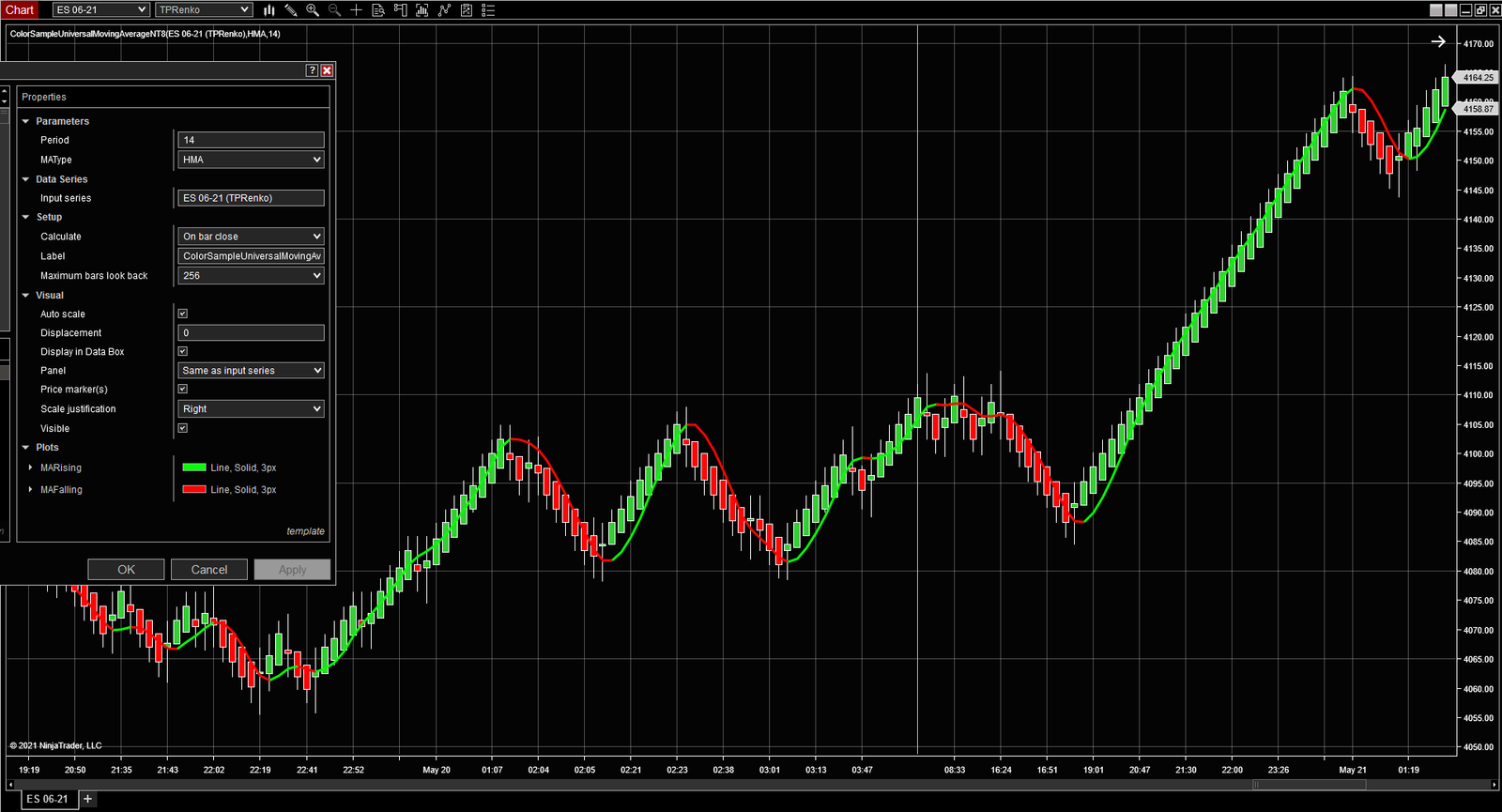Click the template link in Properties

pyautogui.click(x=305, y=531)
